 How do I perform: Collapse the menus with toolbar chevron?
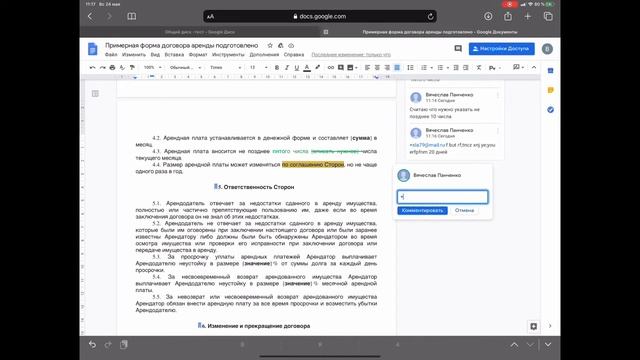click(534, 67)
